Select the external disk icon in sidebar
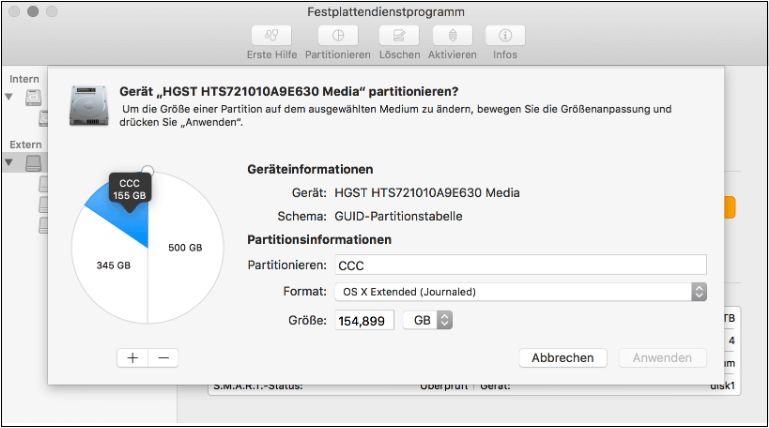 [33, 163]
